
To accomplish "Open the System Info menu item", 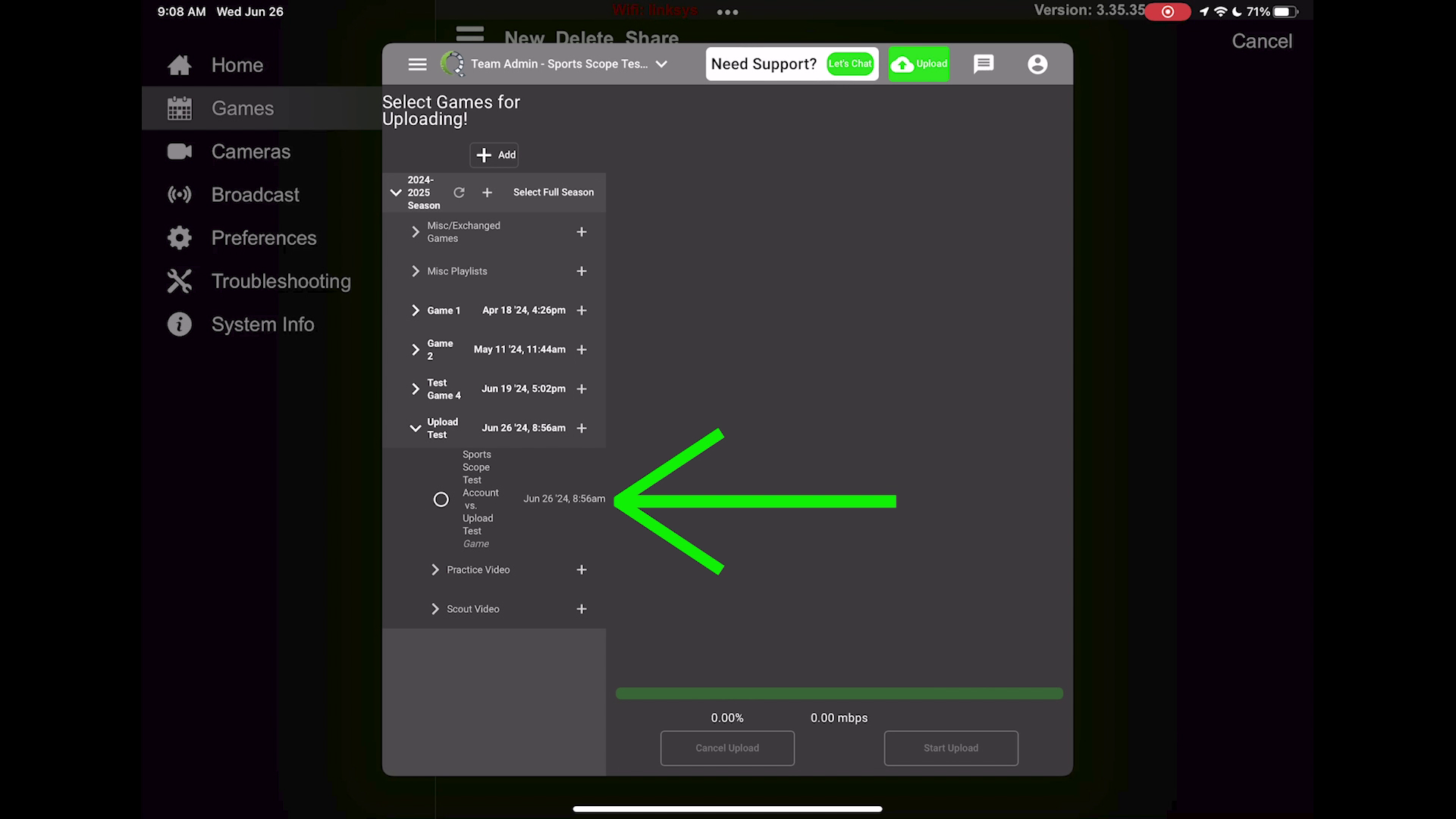I will 263,325.
